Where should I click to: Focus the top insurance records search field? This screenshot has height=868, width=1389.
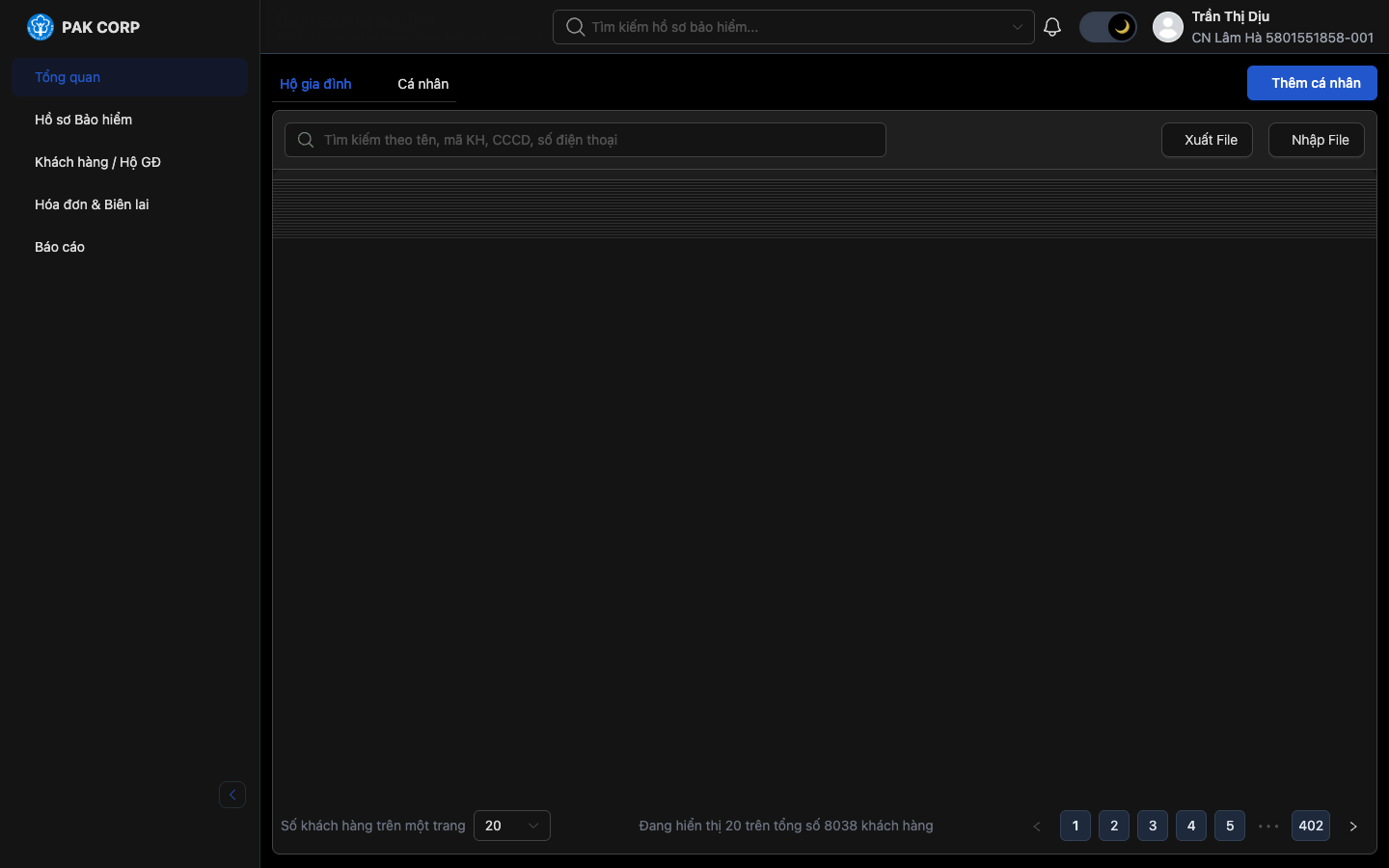pos(793,27)
